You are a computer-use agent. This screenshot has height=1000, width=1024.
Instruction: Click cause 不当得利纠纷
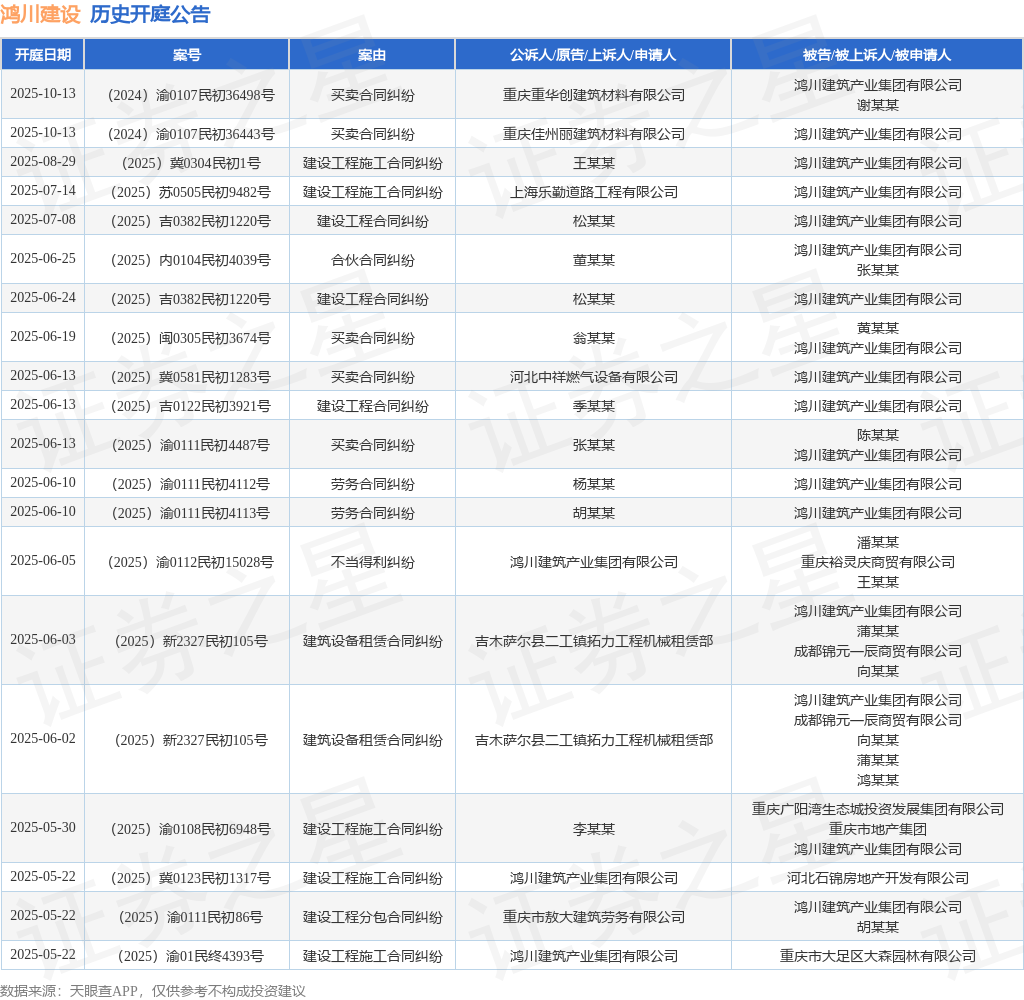click(x=372, y=562)
